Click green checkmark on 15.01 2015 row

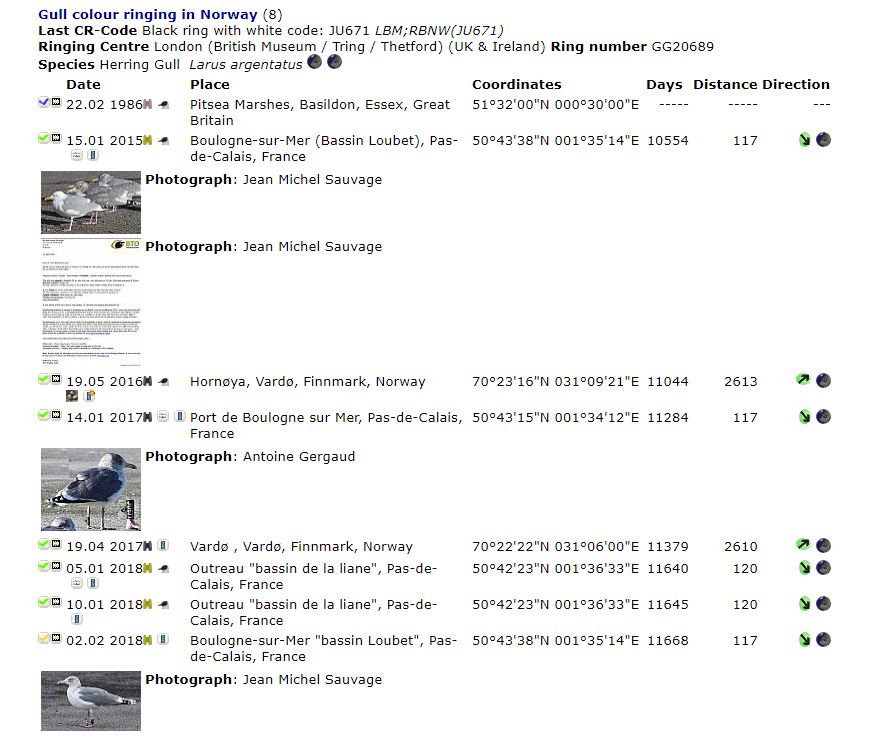coord(44,139)
